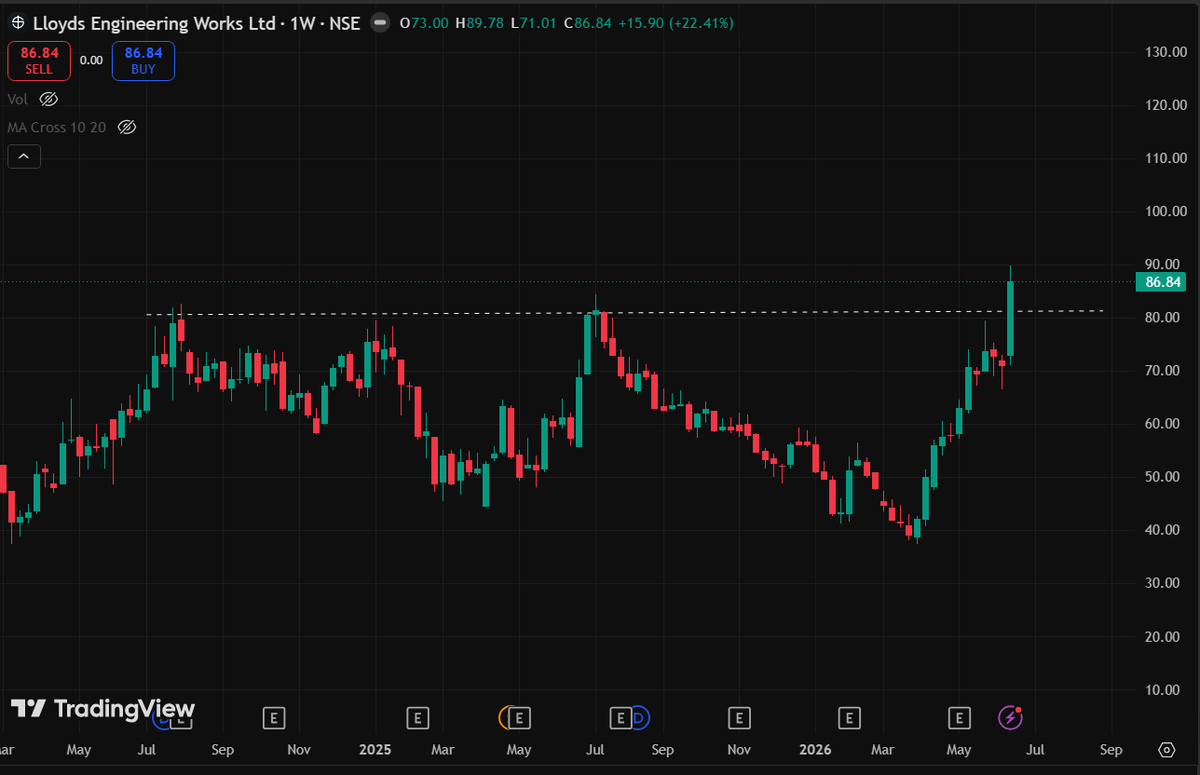Click the earnings E marker near Mar 2025
1200x775 pixels.
tap(418, 717)
